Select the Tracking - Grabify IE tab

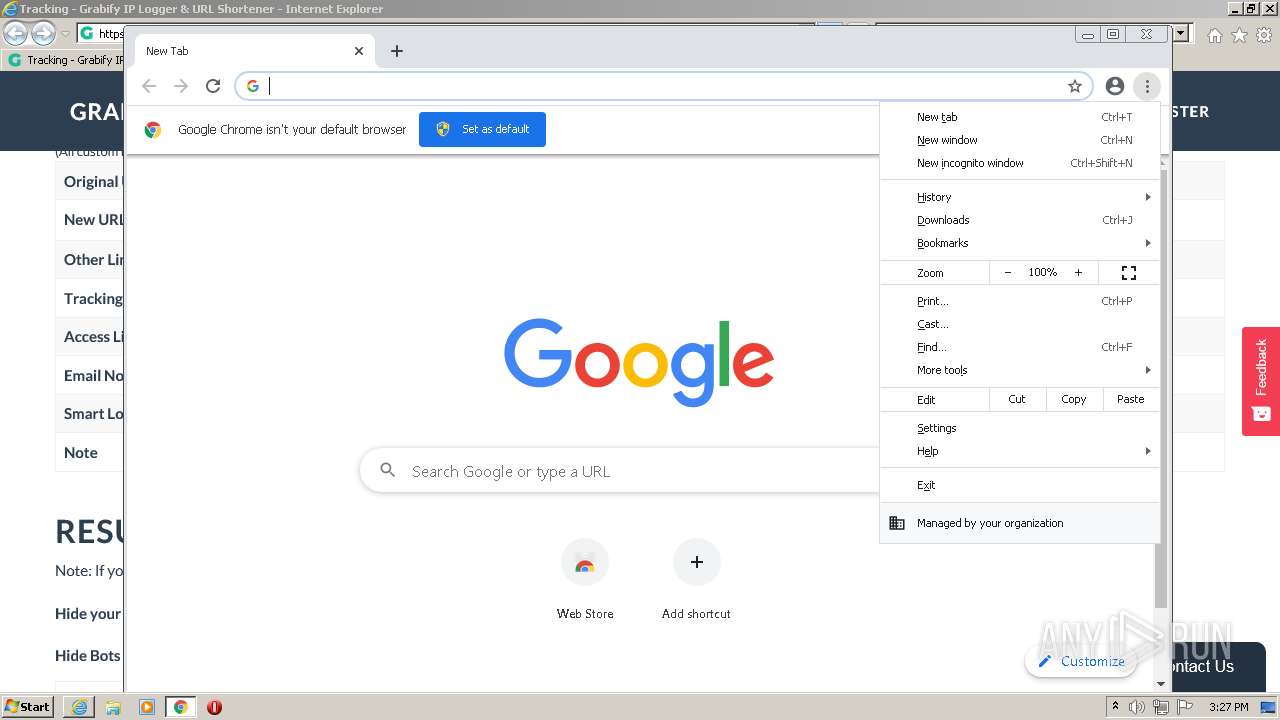(x=64, y=60)
